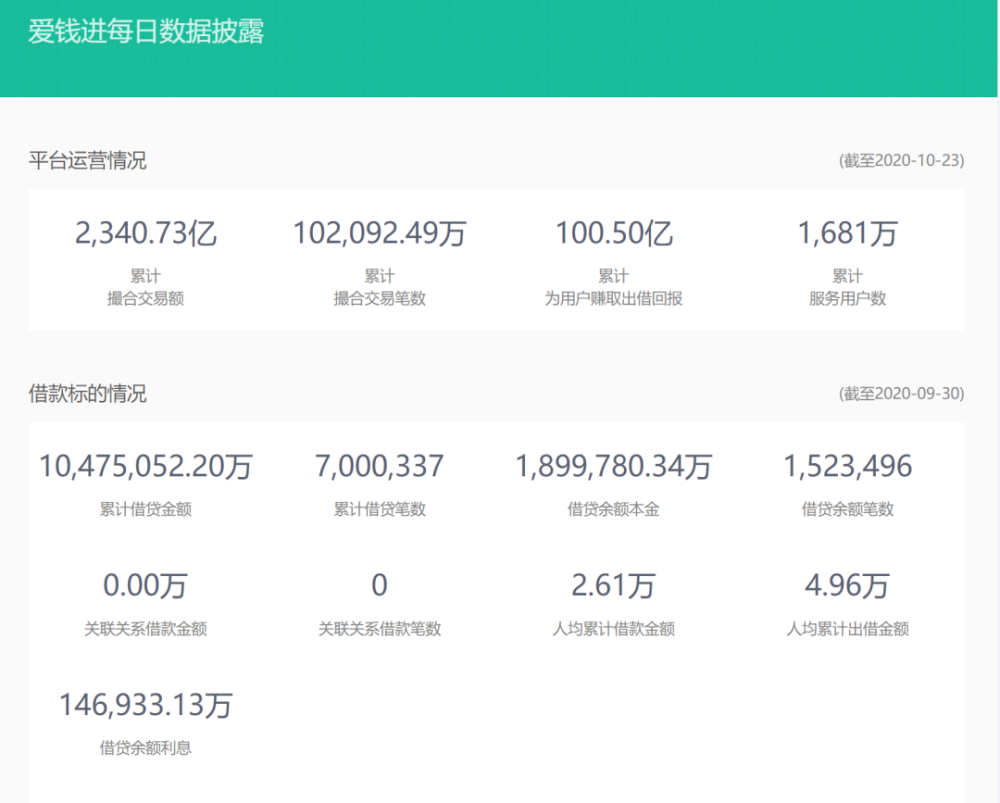Select the 关联关系借款笔数 label
Image resolution: width=1000 pixels, height=803 pixels.
(x=379, y=629)
